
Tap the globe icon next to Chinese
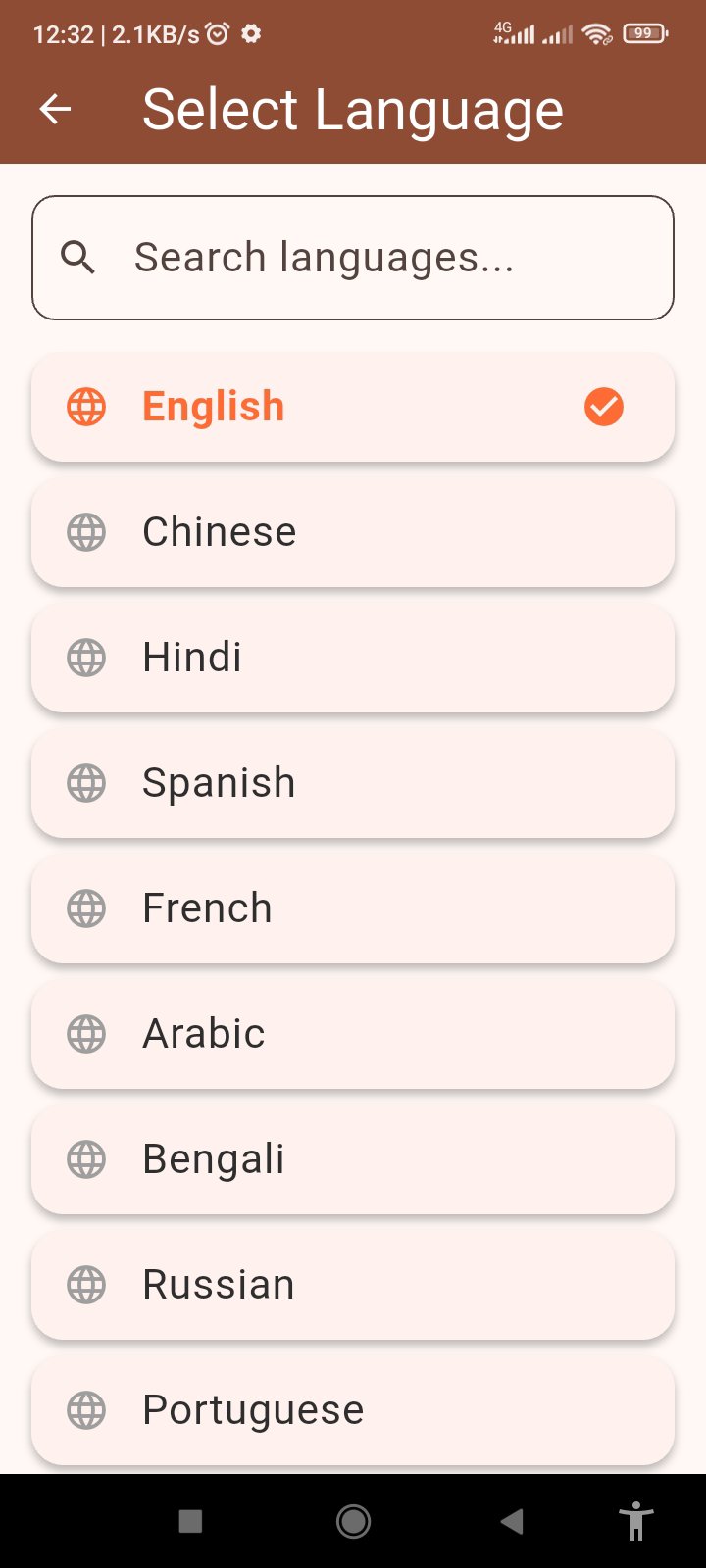[86, 532]
